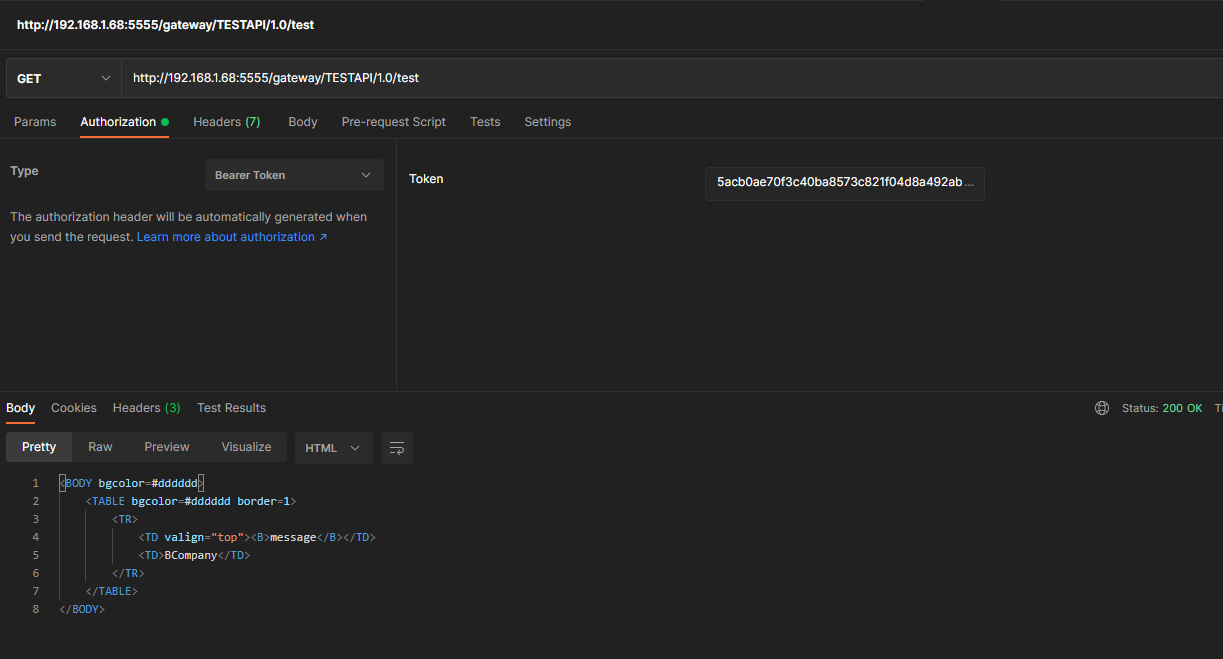This screenshot has width=1223, height=659.
Task: Open the Pre-request Script tab
Action: [x=394, y=122]
